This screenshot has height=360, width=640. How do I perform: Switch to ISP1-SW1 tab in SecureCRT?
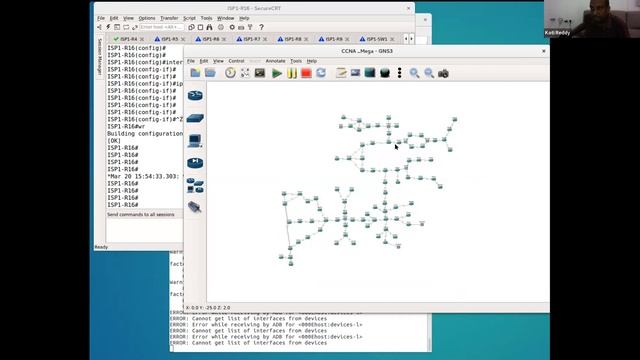(376, 39)
